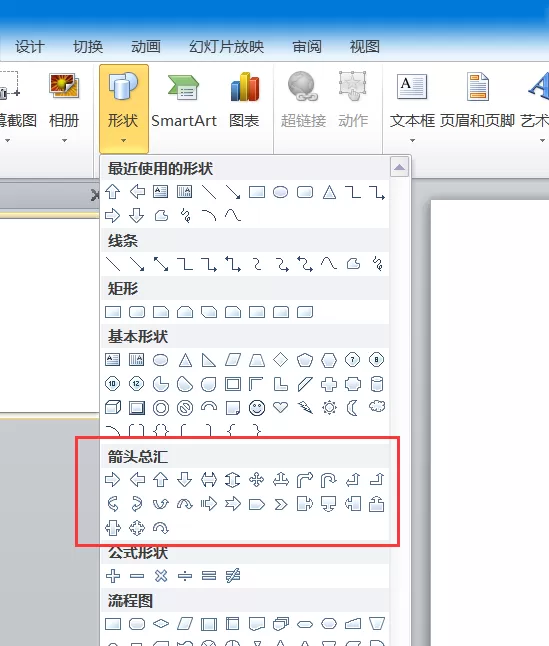Viewport: 549px width, 646px height.
Task: Select the cube shape
Action: [x=112, y=408]
